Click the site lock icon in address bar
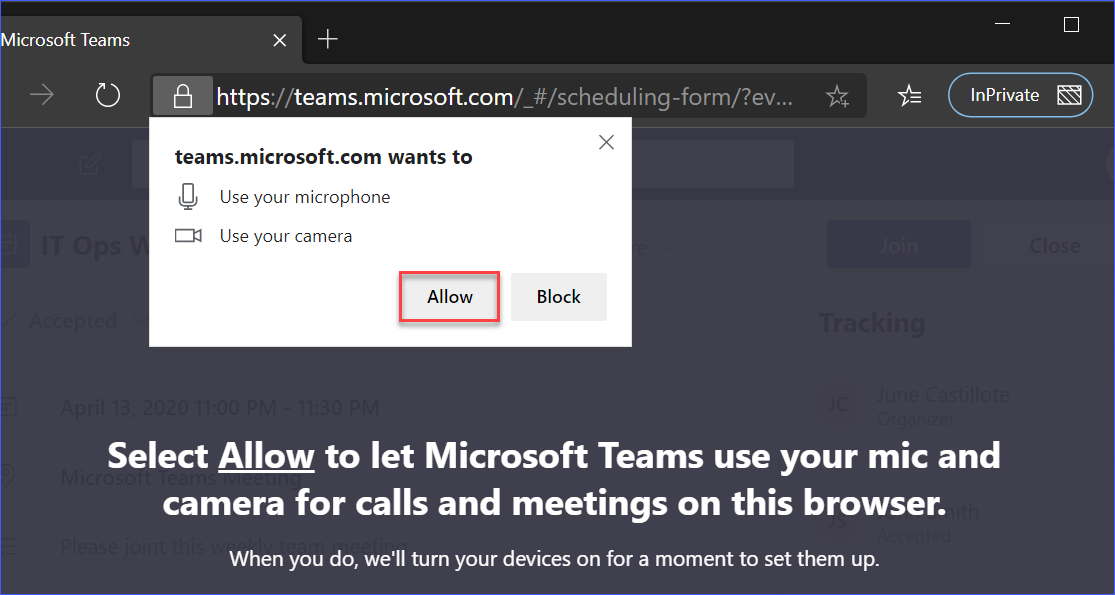The image size is (1115, 595). pyautogui.click(x=182, y=96)
